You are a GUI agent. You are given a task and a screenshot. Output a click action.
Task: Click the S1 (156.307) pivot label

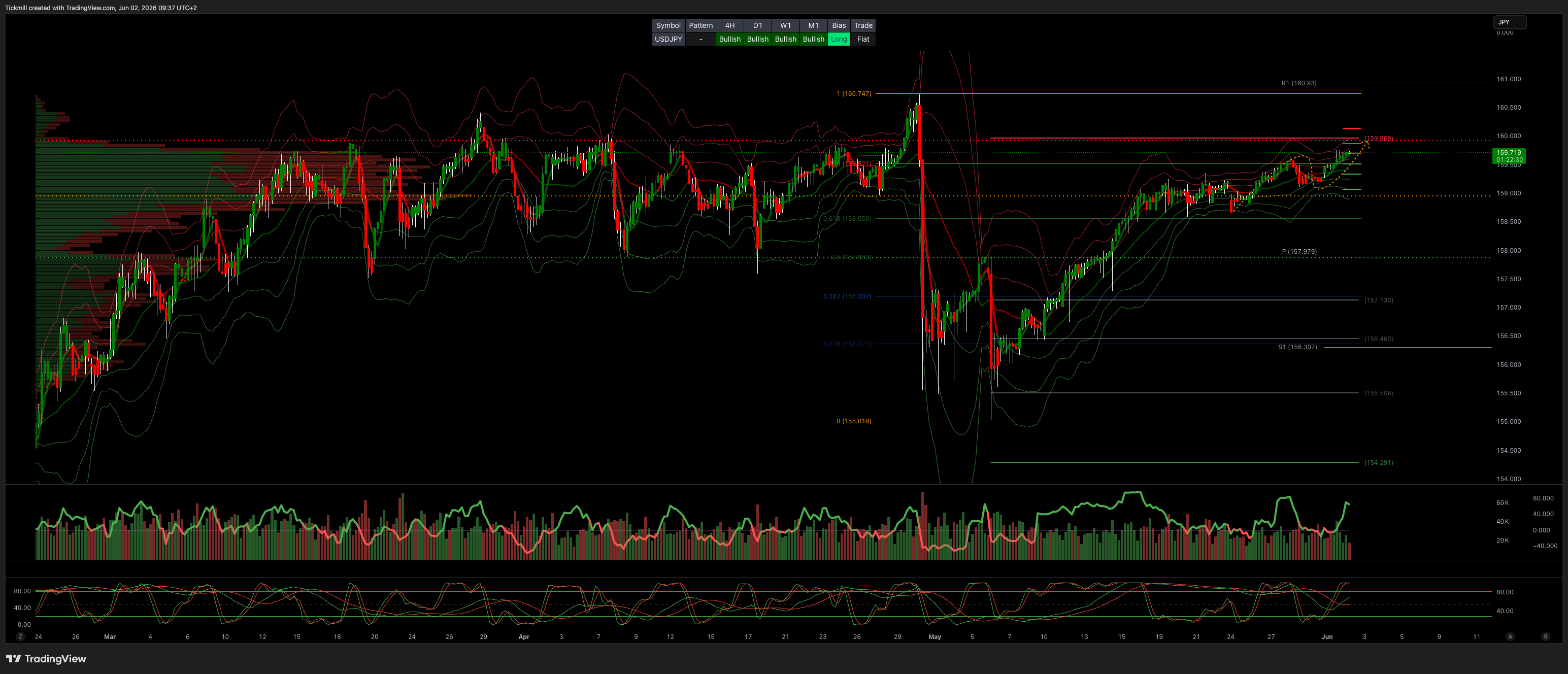coord(1297,347)
